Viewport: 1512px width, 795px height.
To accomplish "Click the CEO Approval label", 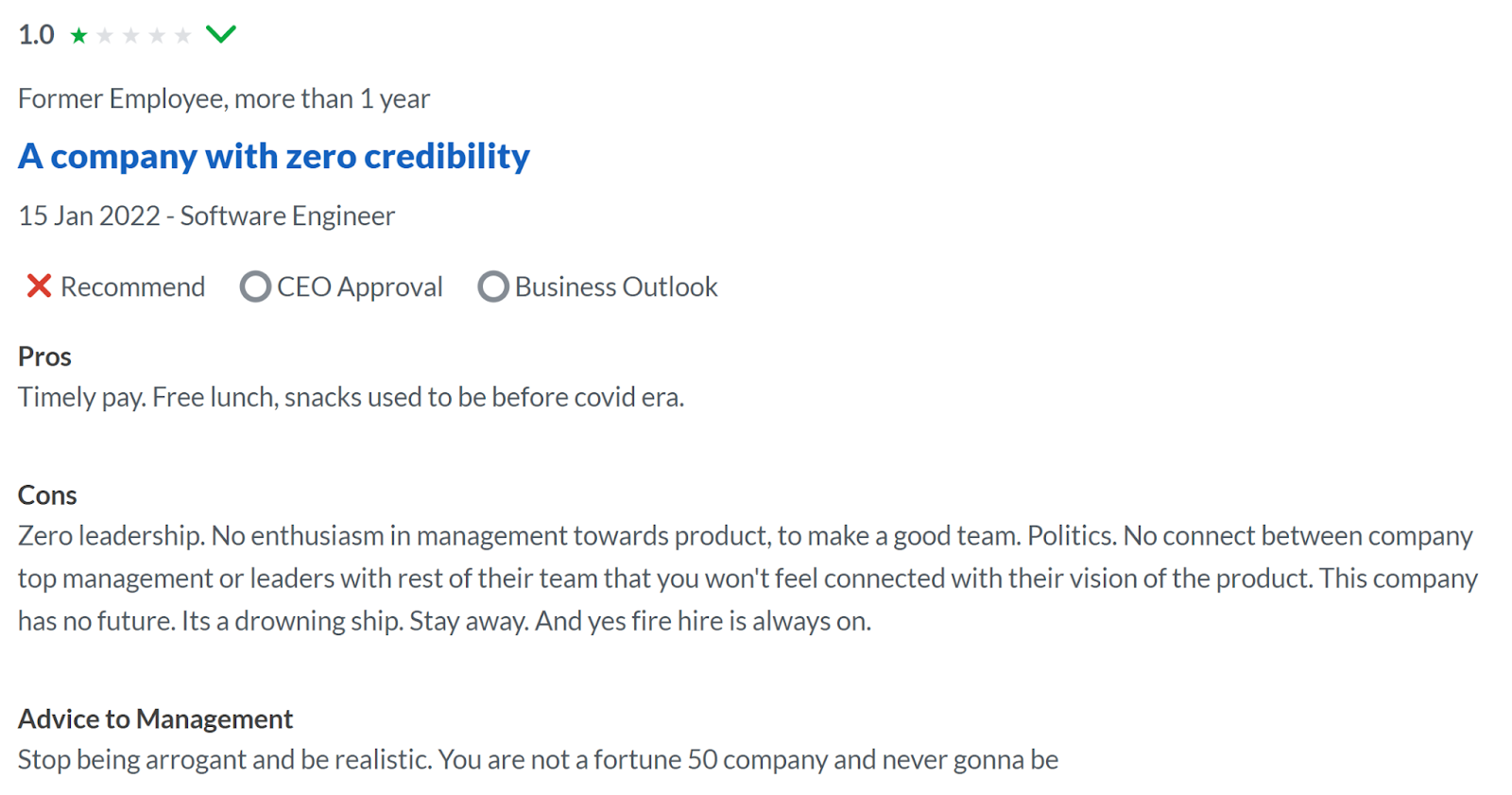I will tap(360, 286).
